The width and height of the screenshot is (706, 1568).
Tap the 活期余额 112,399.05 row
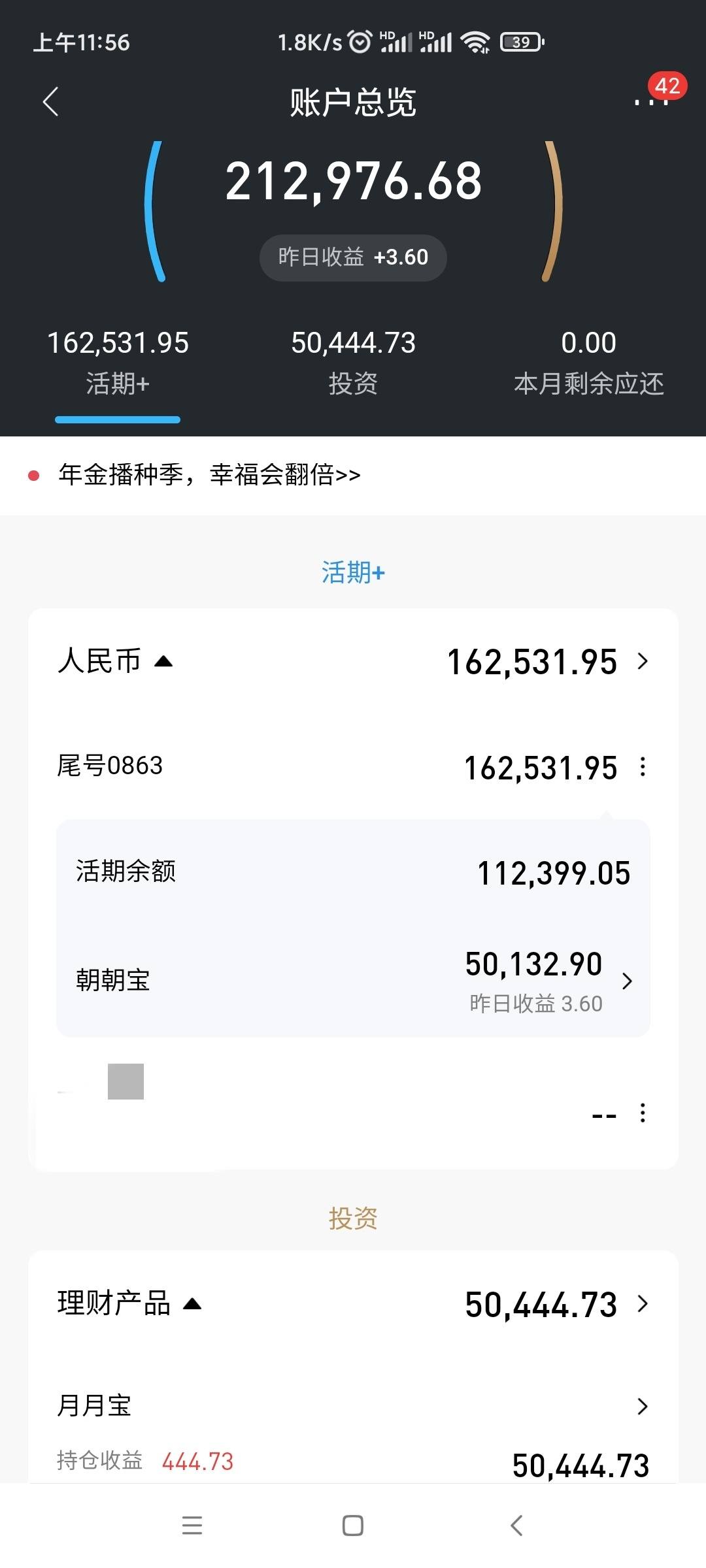tap(353, 873)
